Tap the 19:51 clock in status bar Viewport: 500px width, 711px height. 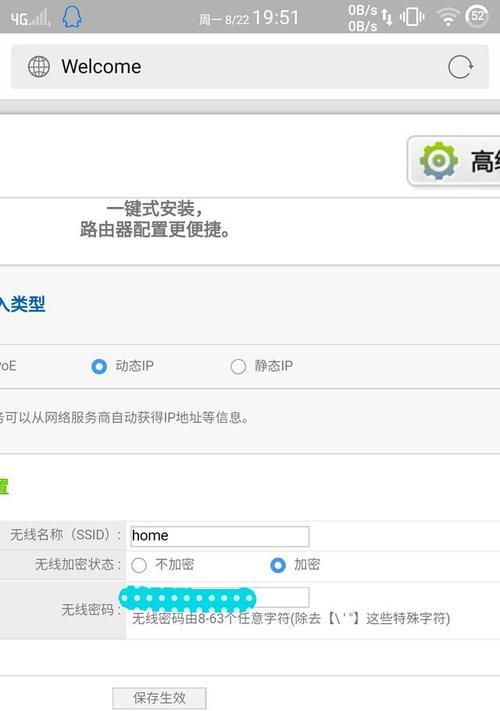[276, 18]
